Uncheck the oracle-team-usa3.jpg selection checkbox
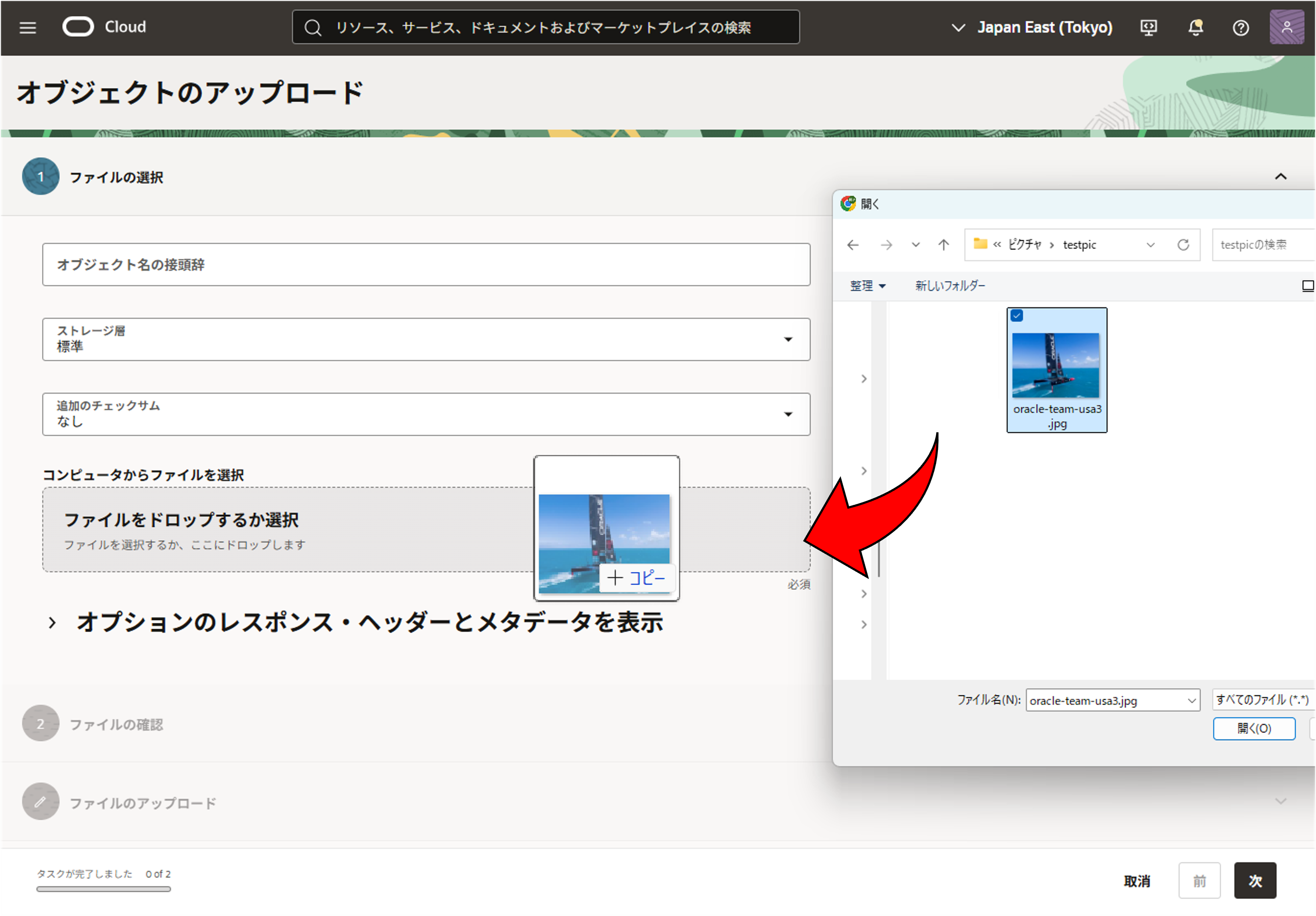The width and height of the screenshot is (1316, 916). 1017,316
